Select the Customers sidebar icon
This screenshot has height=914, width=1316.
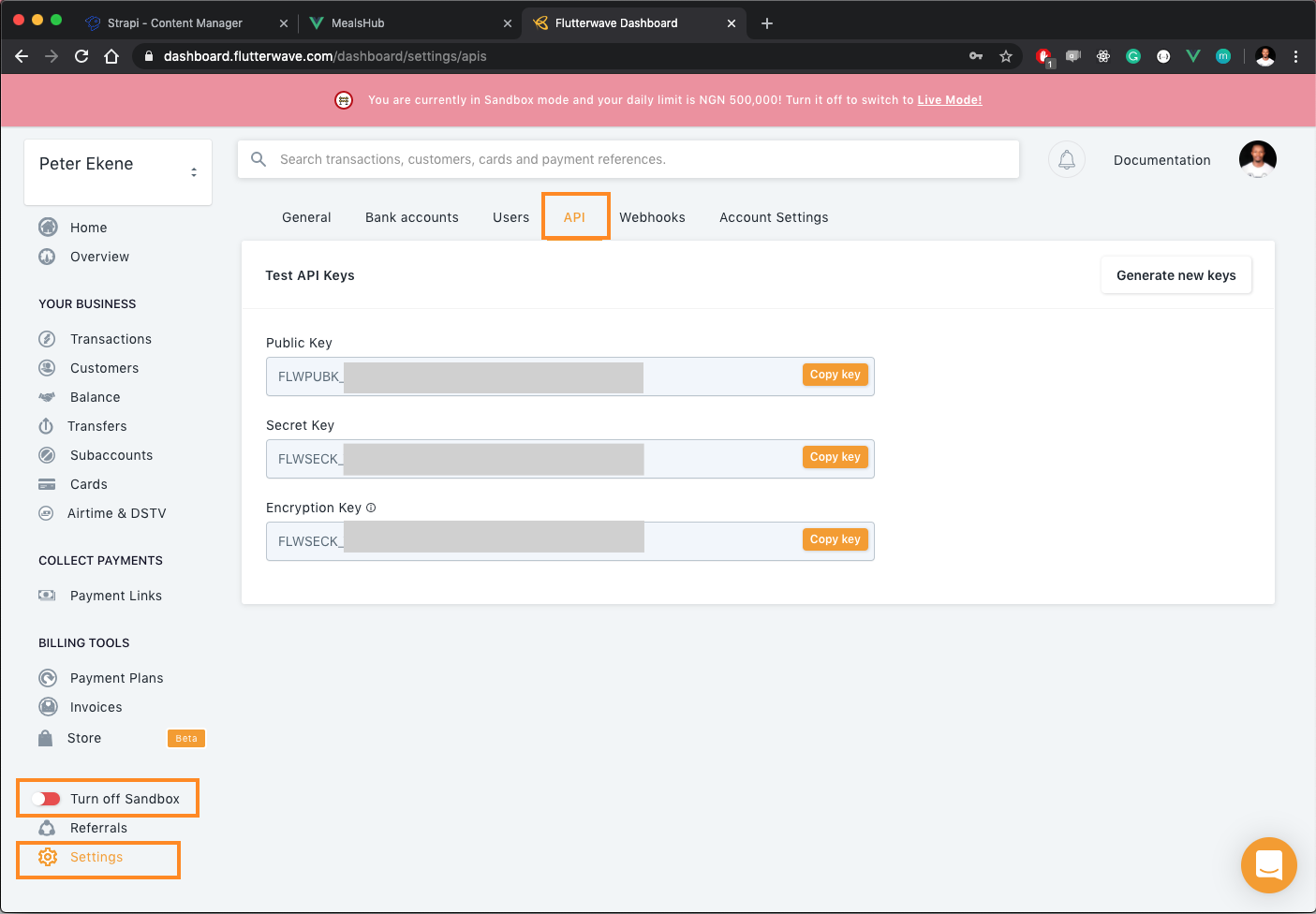point(48,367)
